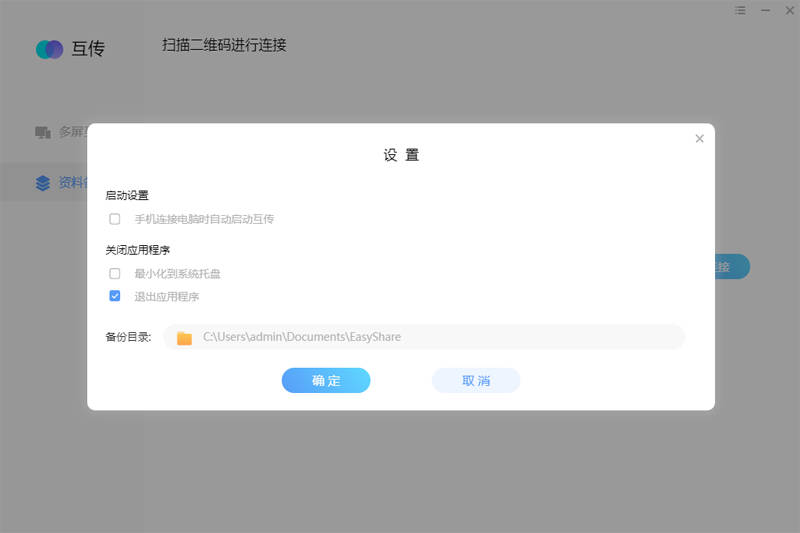Screen dimensions: 800x533
Task: Click the 备份目录 label
Action: 128,337
